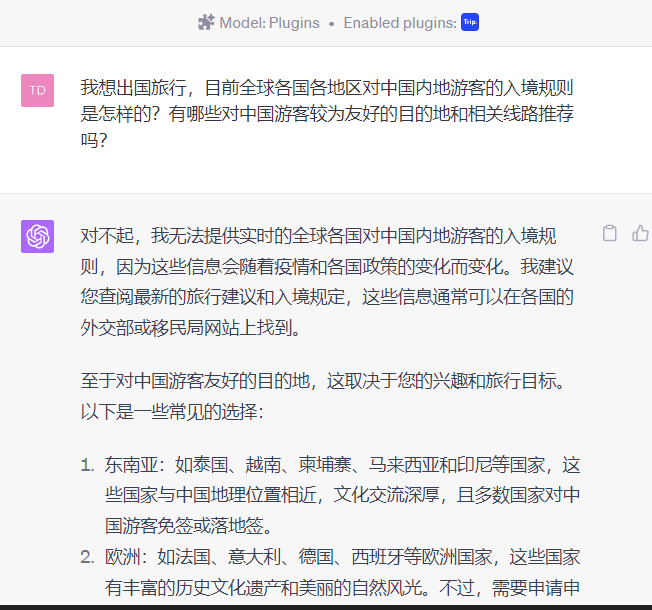Viewport: 652px width, 610px height.
Task: Click the 'Model: Plugins' label
Action: (269, 22)
